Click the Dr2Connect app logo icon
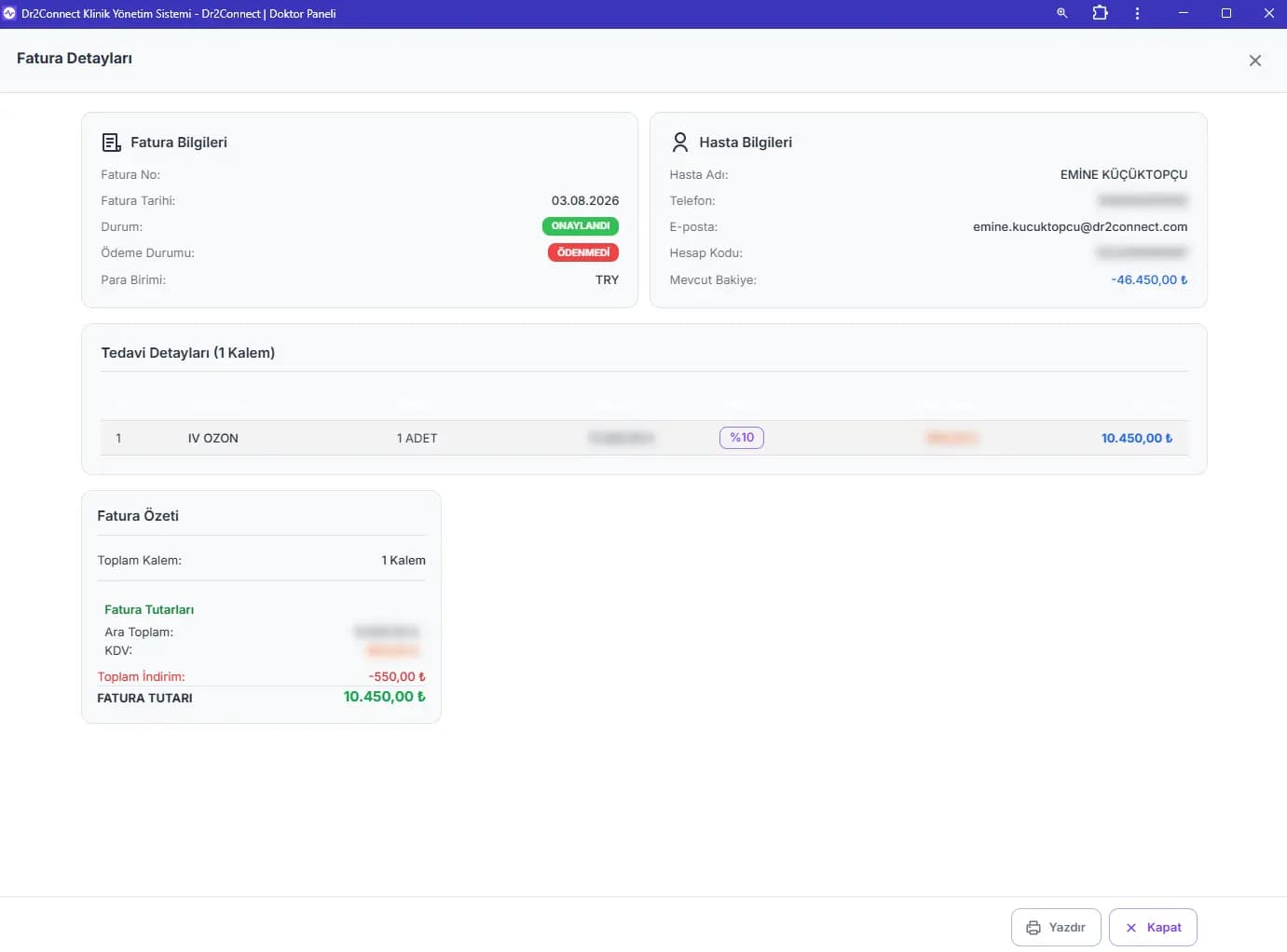 pyautogui.click(x=9, y=13)
